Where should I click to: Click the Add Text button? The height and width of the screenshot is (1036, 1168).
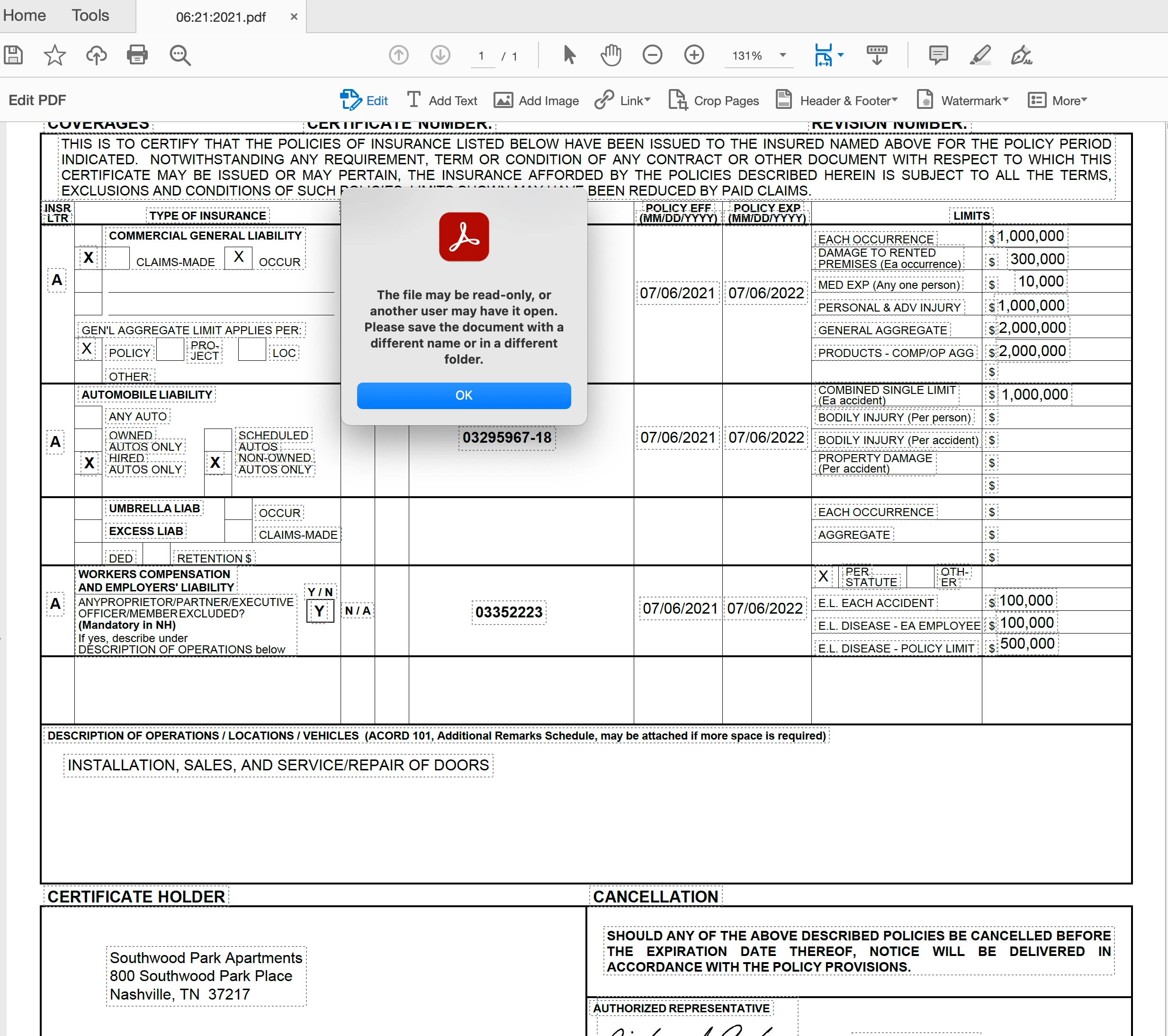coord(442,100)
